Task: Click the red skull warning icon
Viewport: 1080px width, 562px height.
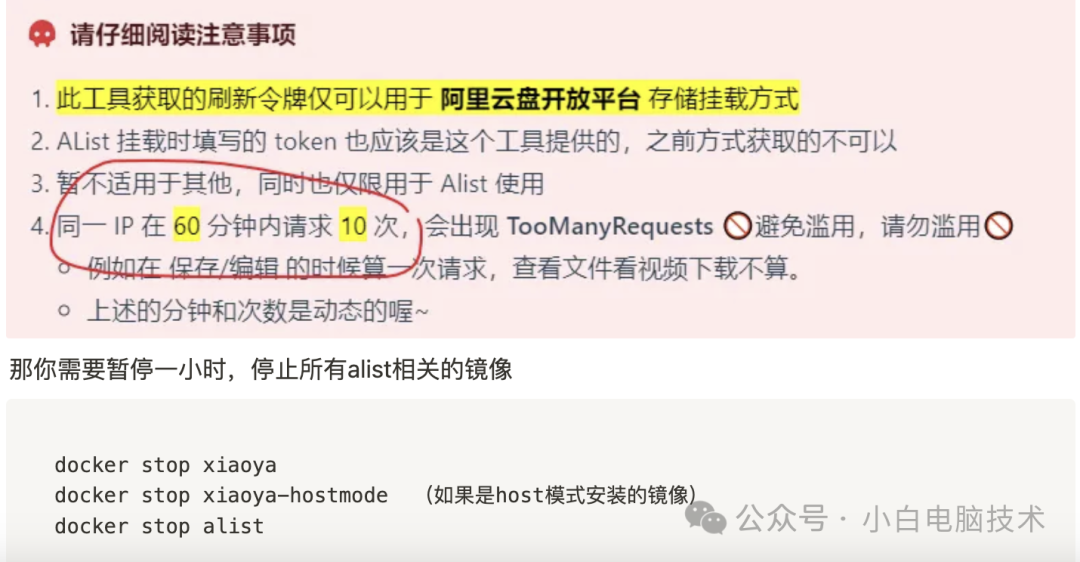Action: pyautogui.click(x=42, y=34)
